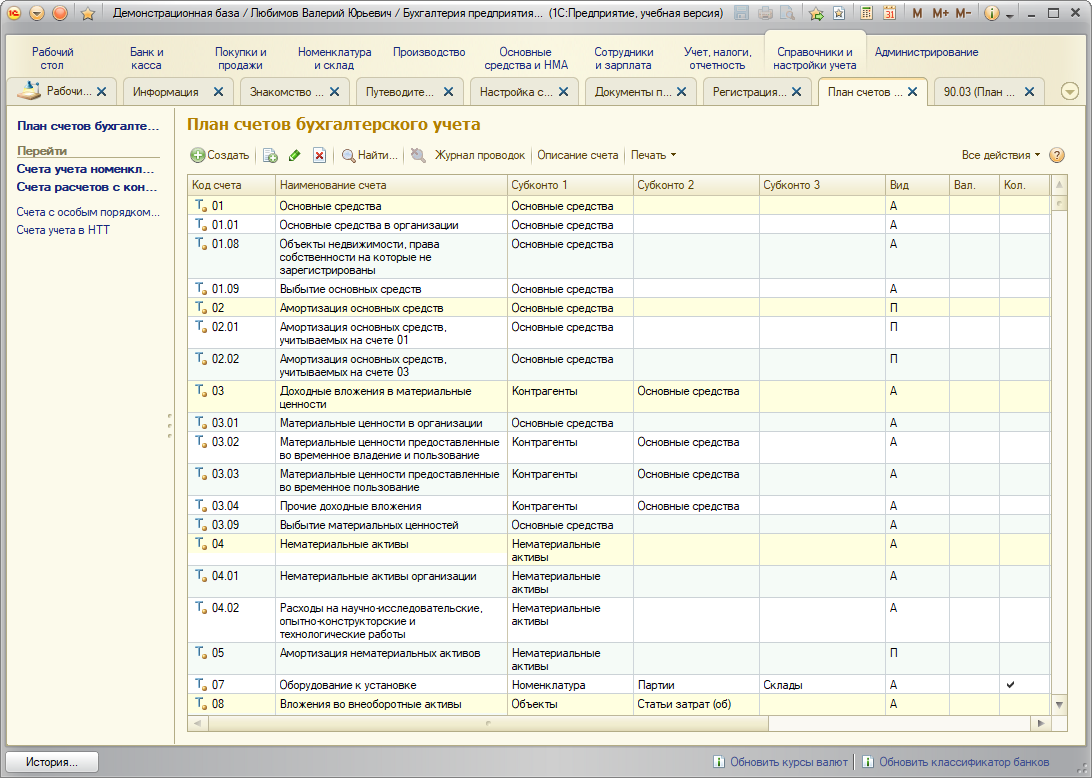Click the printer icon in title bar
Screen dimensions: 1092x778
(765, 13)
